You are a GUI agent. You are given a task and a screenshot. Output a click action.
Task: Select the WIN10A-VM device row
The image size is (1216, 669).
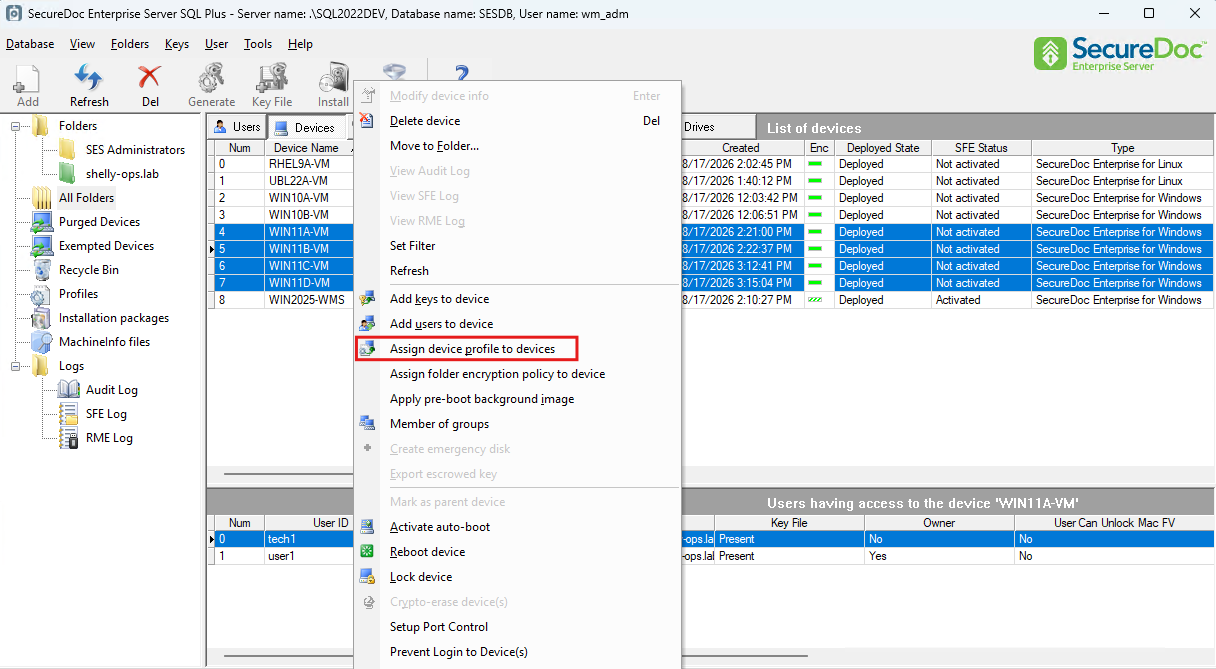pyautogui.click(x=298, y=198)
